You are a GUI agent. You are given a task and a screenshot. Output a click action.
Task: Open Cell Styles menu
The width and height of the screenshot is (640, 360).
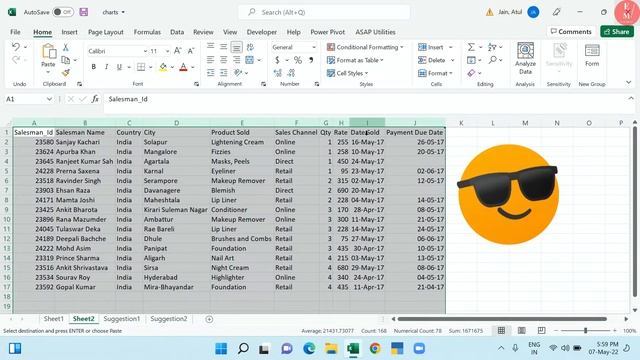[348, 73]
